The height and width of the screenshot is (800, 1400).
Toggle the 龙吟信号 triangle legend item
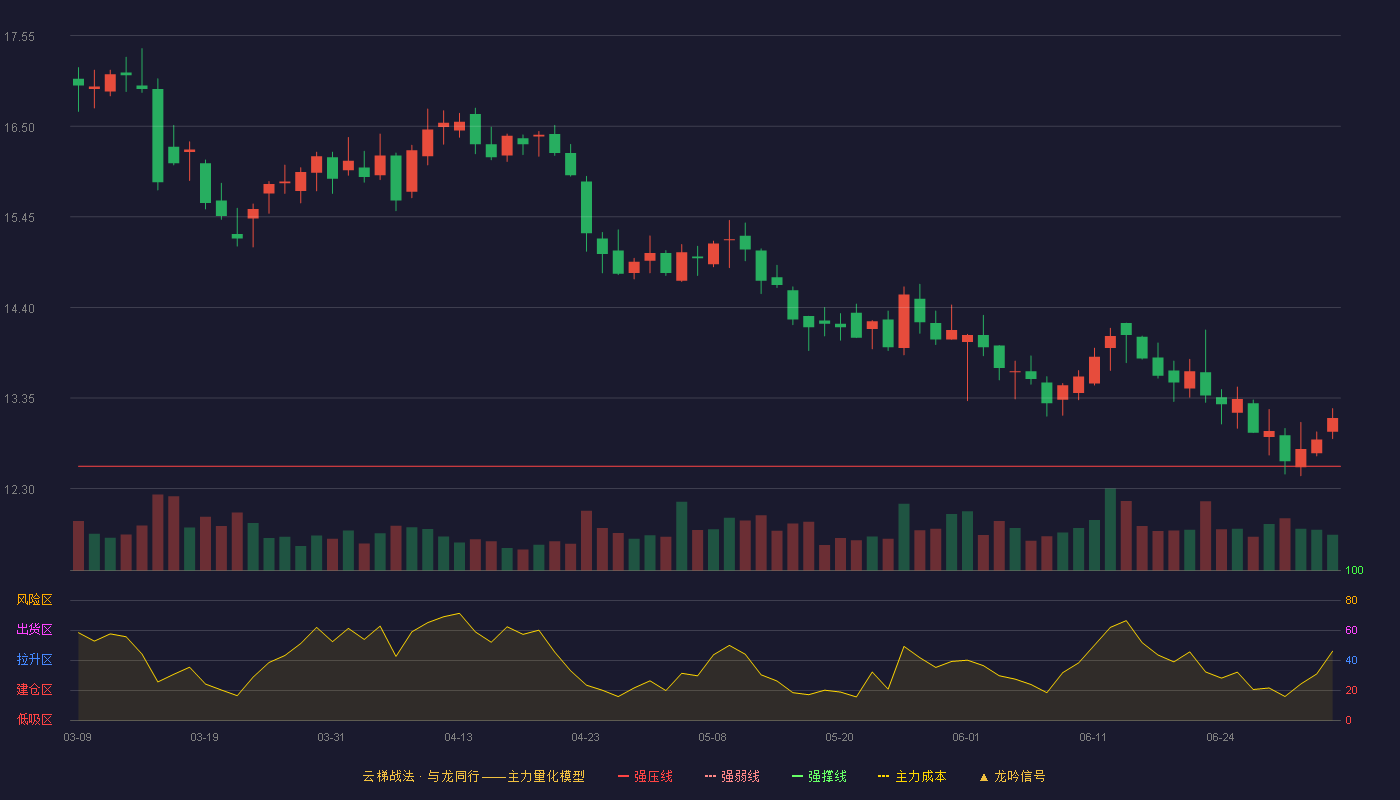[x=1011, y=776]
